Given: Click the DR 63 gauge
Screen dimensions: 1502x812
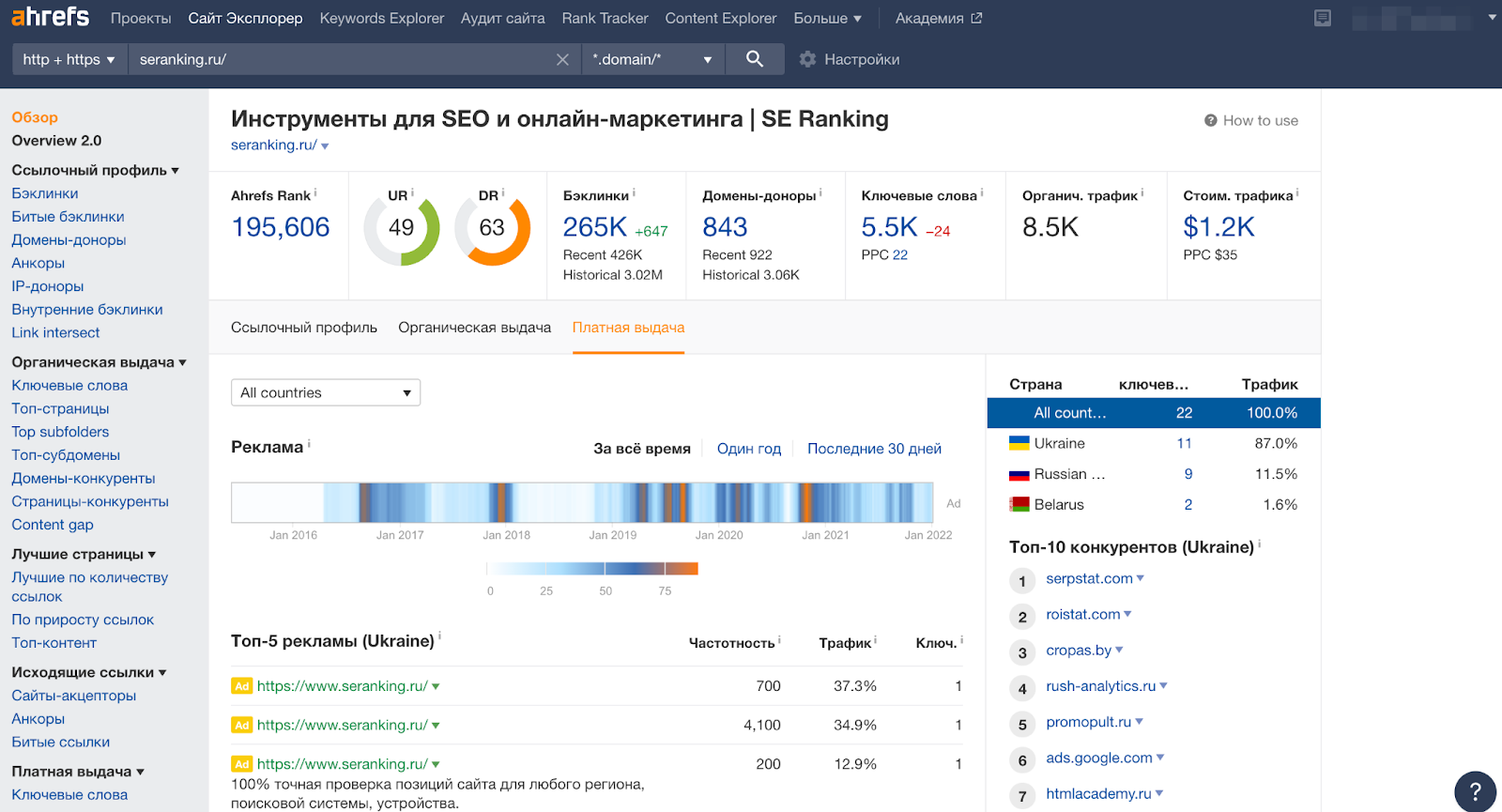Looking at the screenshot, I should (492, 228).
